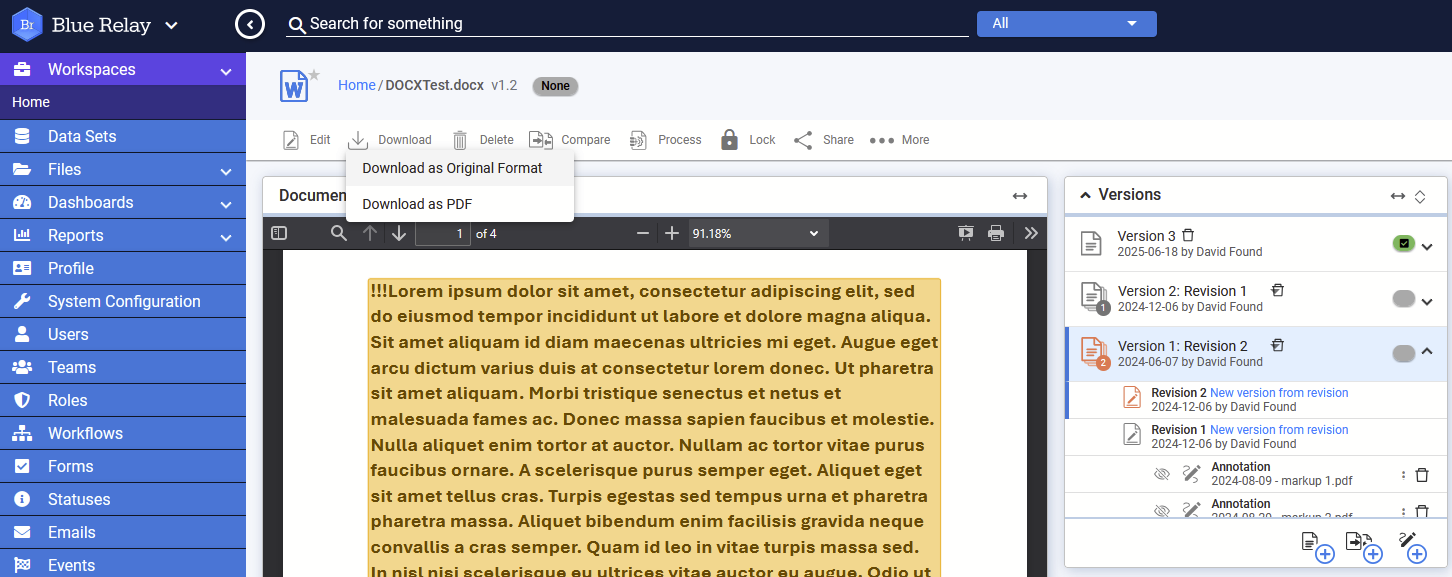Show the markup 1.pdf annotation using the eye icon
1452x577 pixels.
tap(1161, 474)
